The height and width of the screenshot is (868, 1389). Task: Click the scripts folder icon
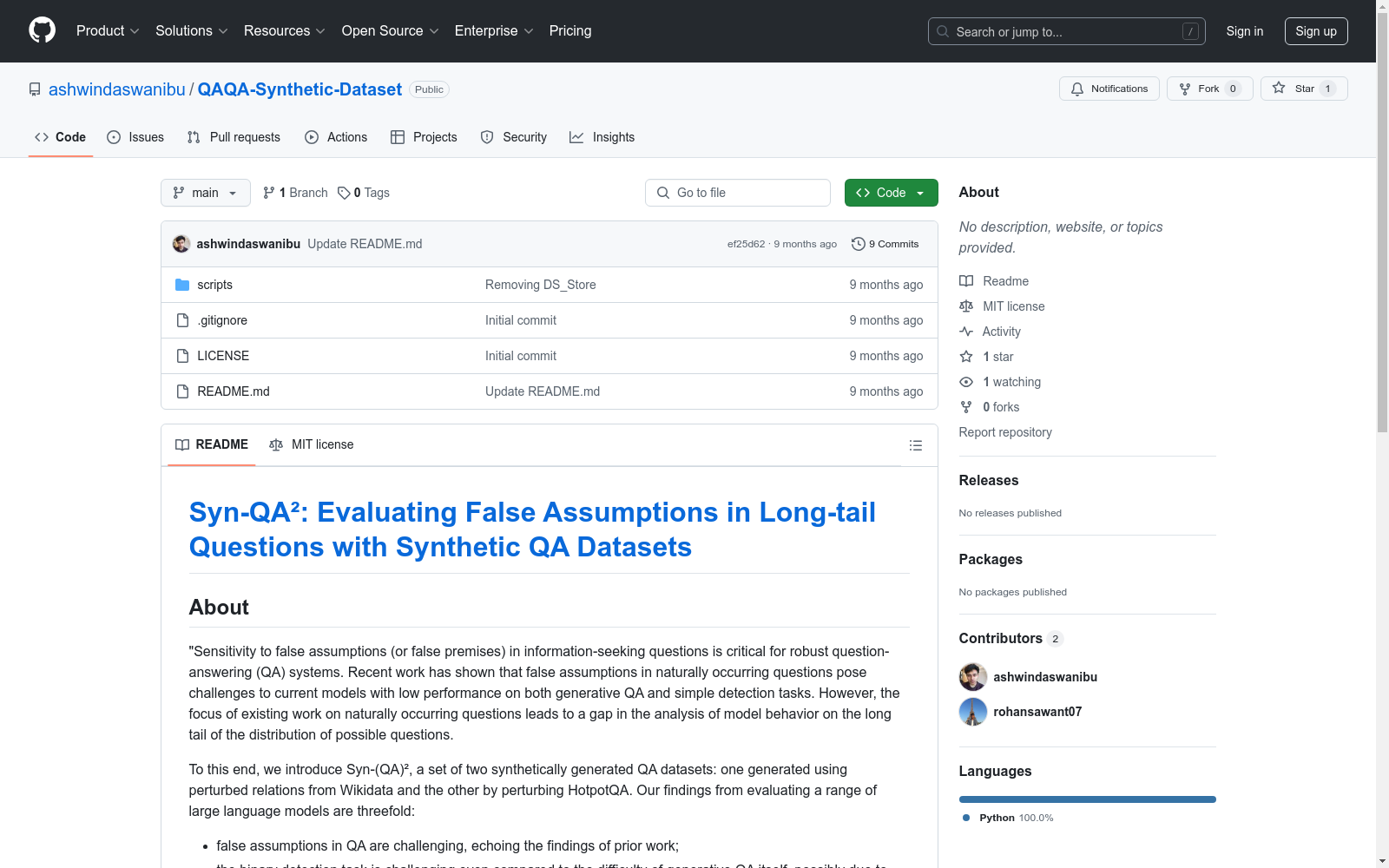click(x=182, y=285)
